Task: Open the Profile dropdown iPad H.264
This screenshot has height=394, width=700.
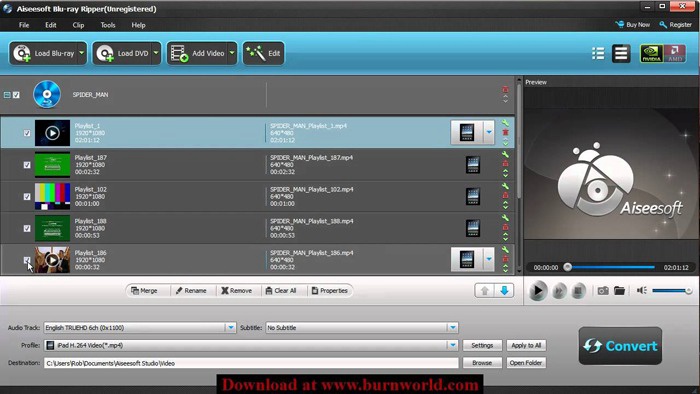Action: pyautogui.click(x=453, y=345)
